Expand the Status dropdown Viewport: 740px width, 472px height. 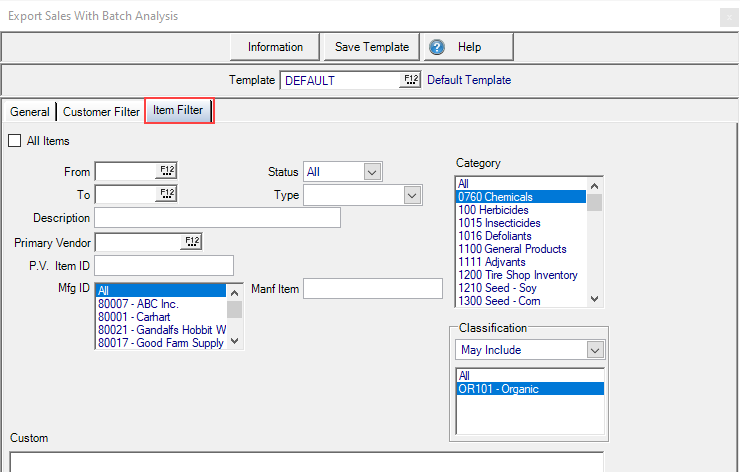pyautogui.click(x=372, y=172)
